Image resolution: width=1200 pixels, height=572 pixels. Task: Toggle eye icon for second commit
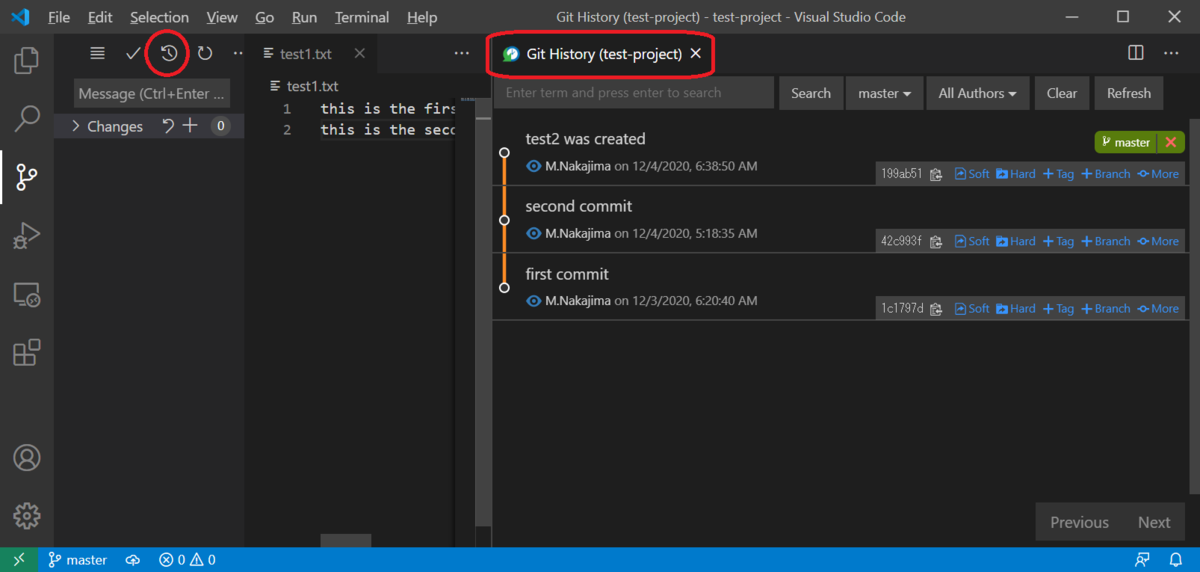[x=534, y=233]
